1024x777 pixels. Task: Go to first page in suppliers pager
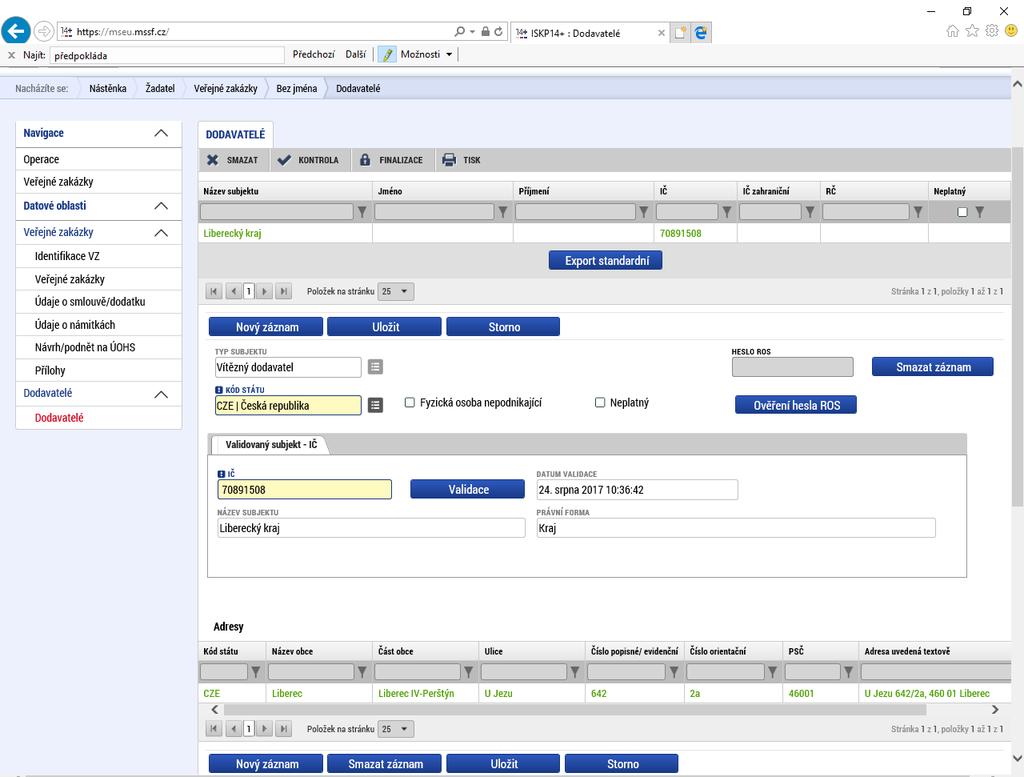[x=214, y=291]
